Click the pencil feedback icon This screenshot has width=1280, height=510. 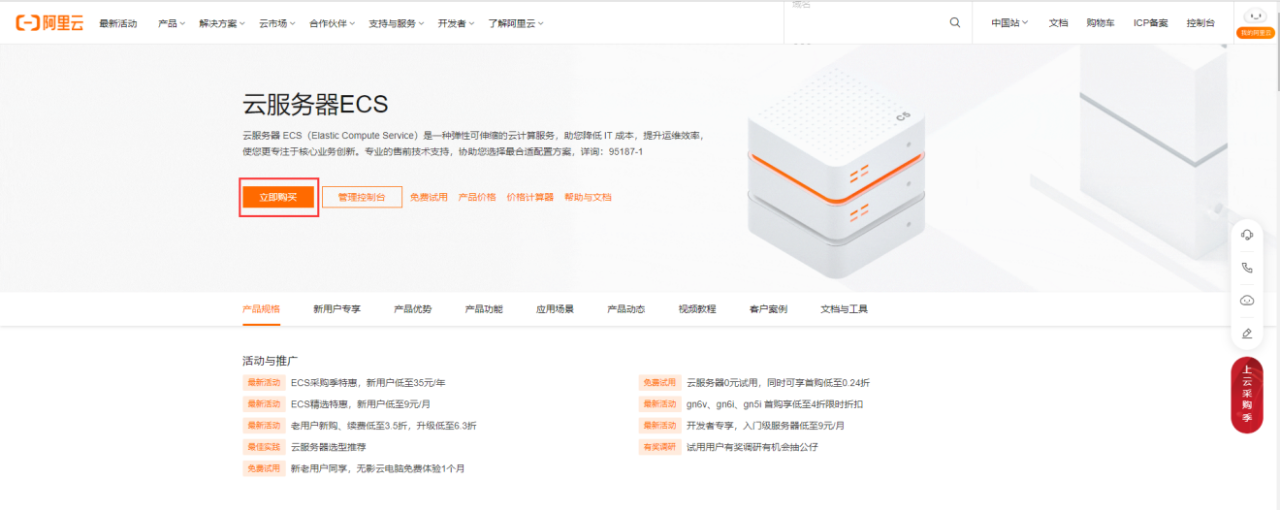coord(1247,333)
